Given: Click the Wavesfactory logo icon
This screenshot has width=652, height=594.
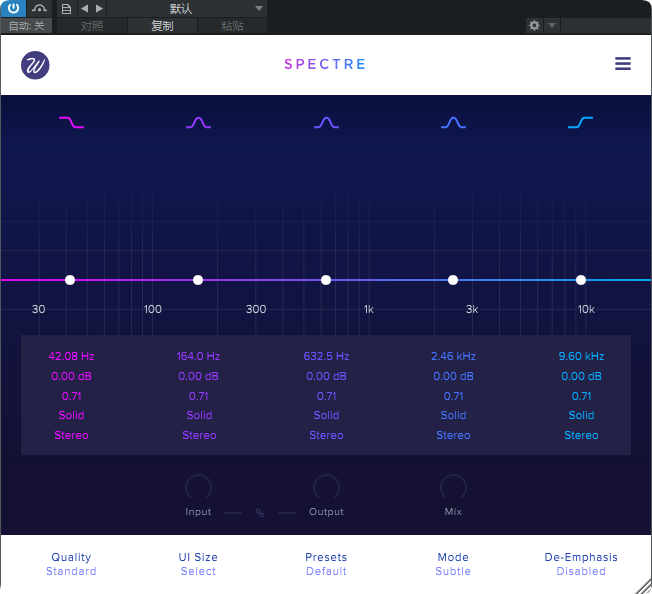Looking at the screenshot, I should pyautogui.click(x=35, y=65).
